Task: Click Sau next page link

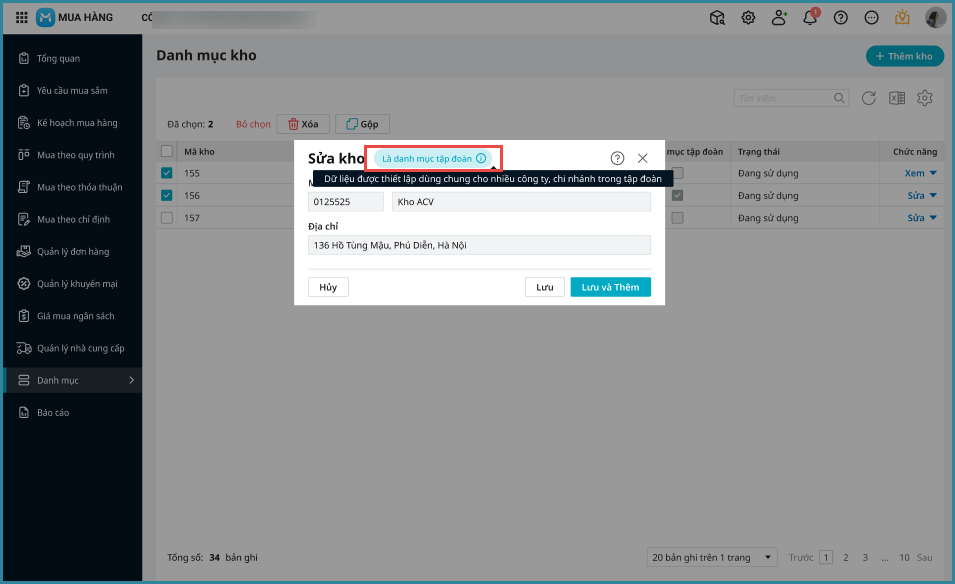Action: [x=925, y=558]
